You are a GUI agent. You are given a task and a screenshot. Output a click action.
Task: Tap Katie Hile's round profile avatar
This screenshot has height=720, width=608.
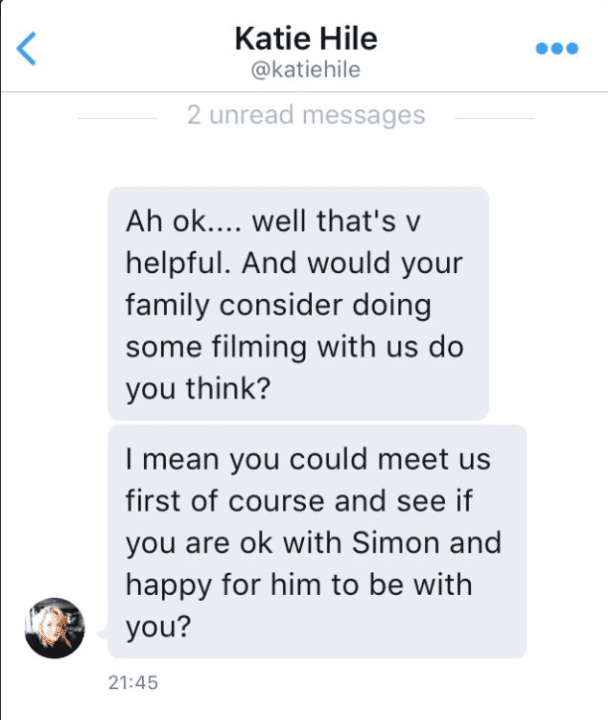click(x=55, y=628)
